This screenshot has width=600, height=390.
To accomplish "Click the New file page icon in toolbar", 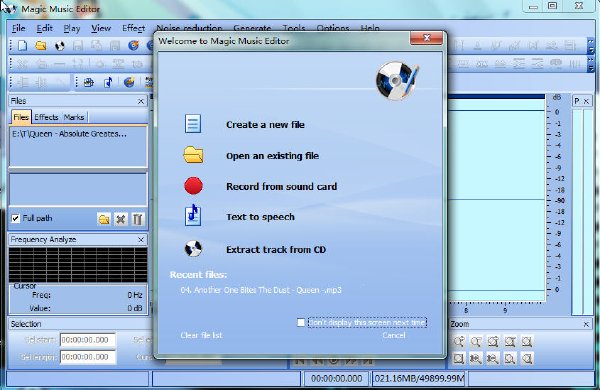I will click(x=23, y=46).
